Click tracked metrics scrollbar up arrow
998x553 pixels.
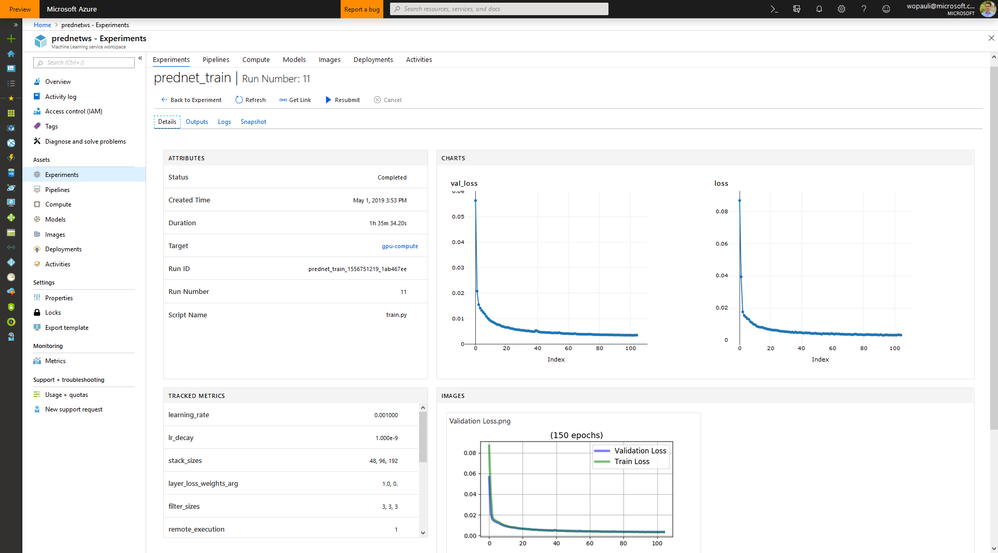(423, 407)
